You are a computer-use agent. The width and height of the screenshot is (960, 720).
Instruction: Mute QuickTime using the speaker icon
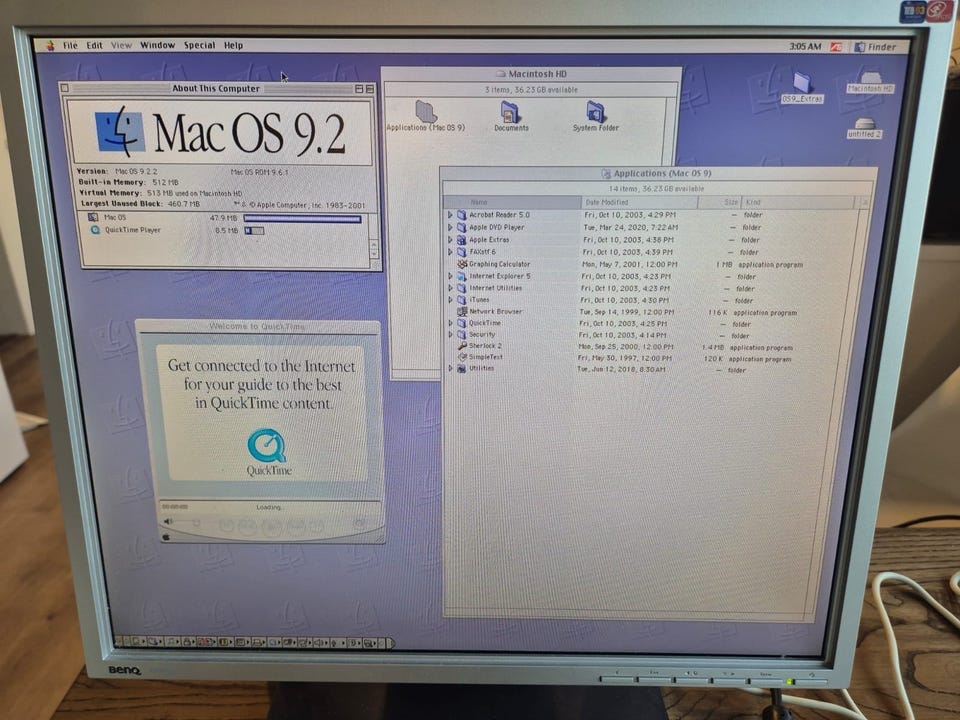168,522
